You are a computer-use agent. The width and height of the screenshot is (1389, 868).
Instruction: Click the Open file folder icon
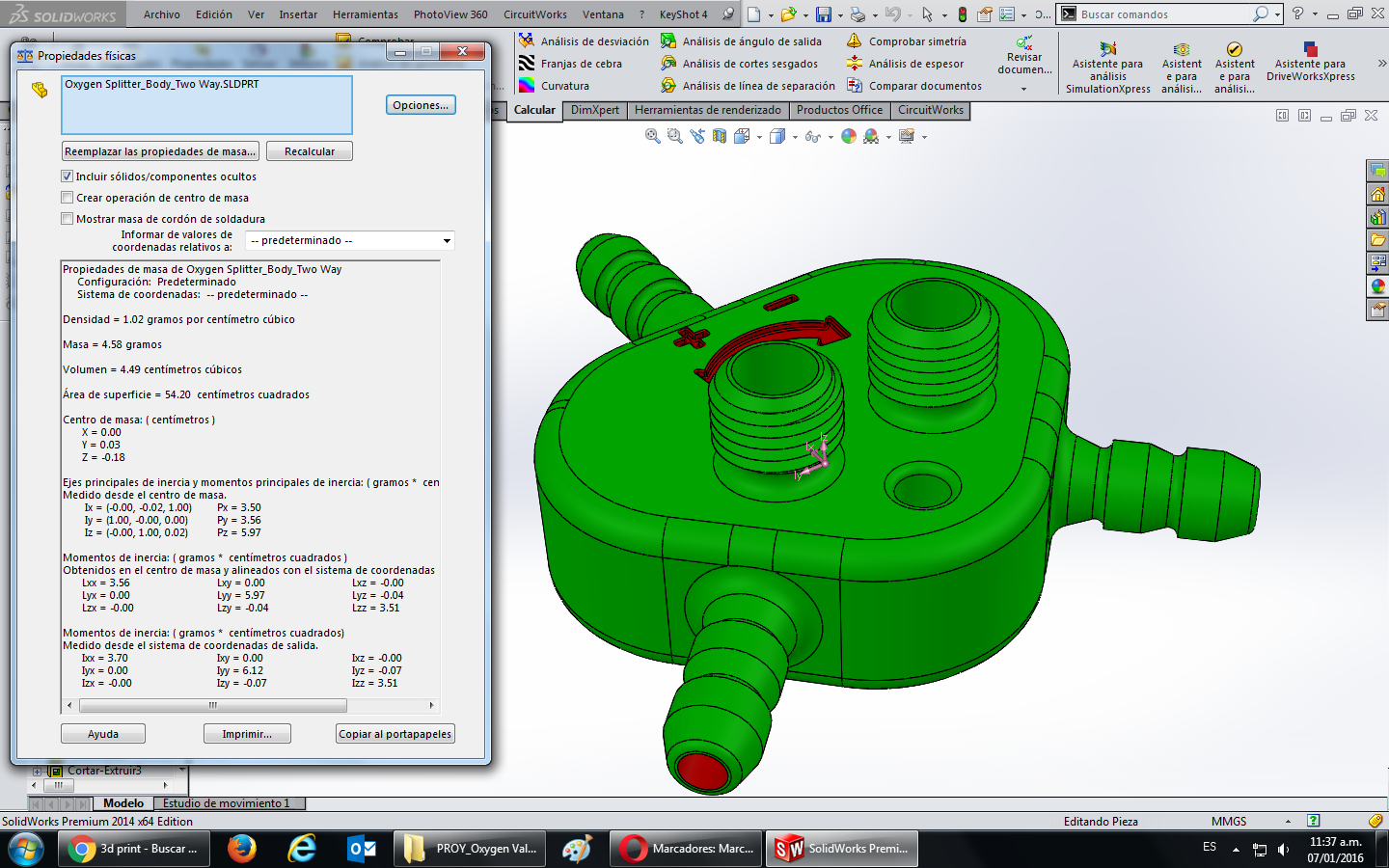pyautogui.click(x=788, y=14)
